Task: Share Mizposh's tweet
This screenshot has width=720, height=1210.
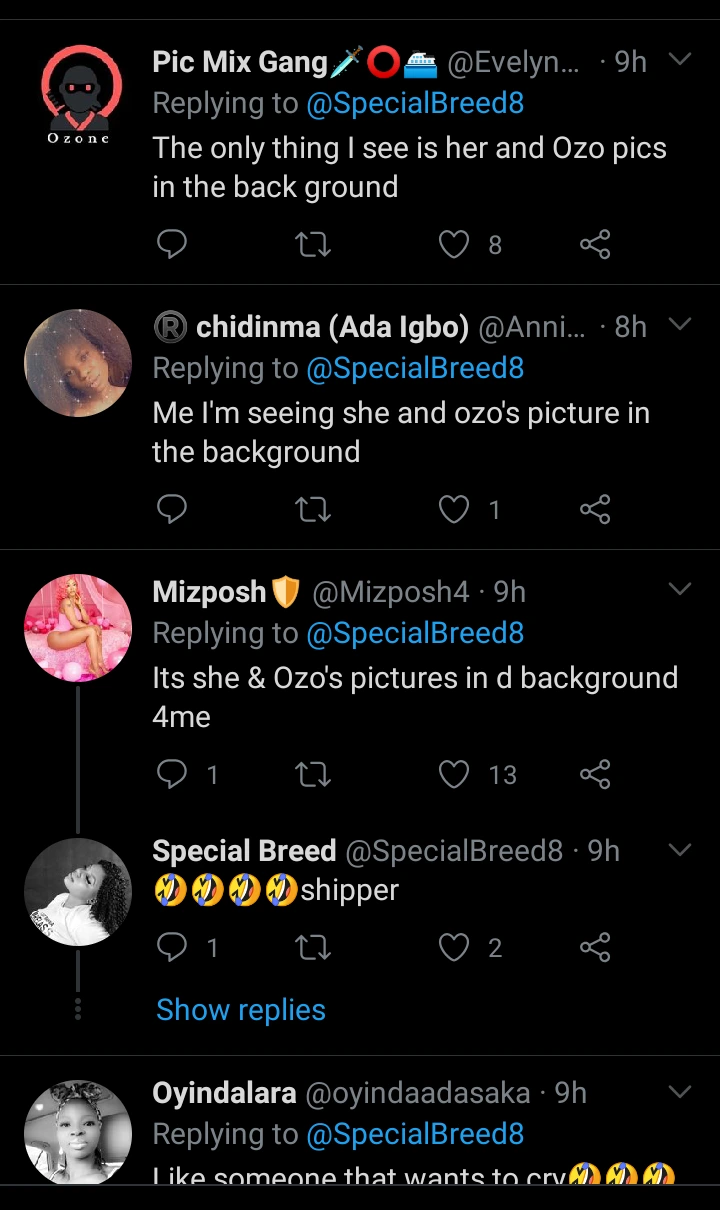Action: pyautogui.click(x=595, y=774)
